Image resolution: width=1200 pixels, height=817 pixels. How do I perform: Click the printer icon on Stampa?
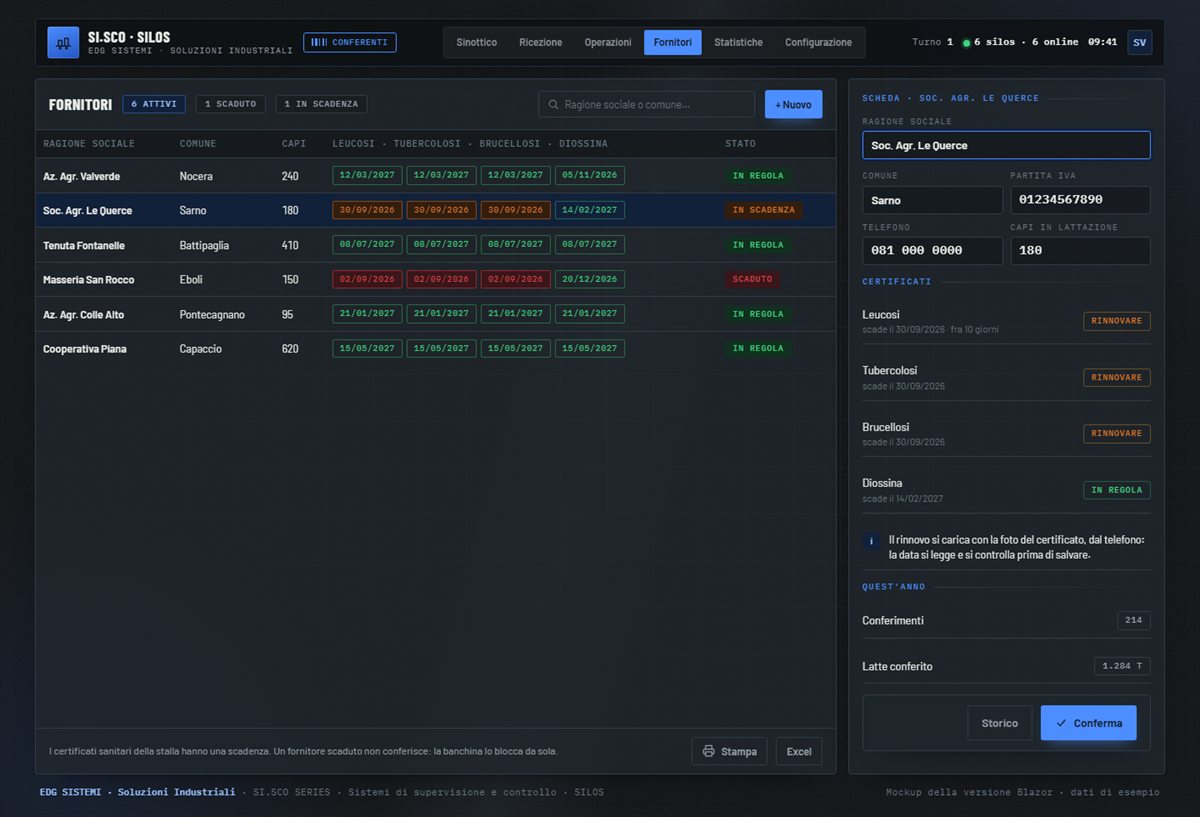tap(709, 751)
